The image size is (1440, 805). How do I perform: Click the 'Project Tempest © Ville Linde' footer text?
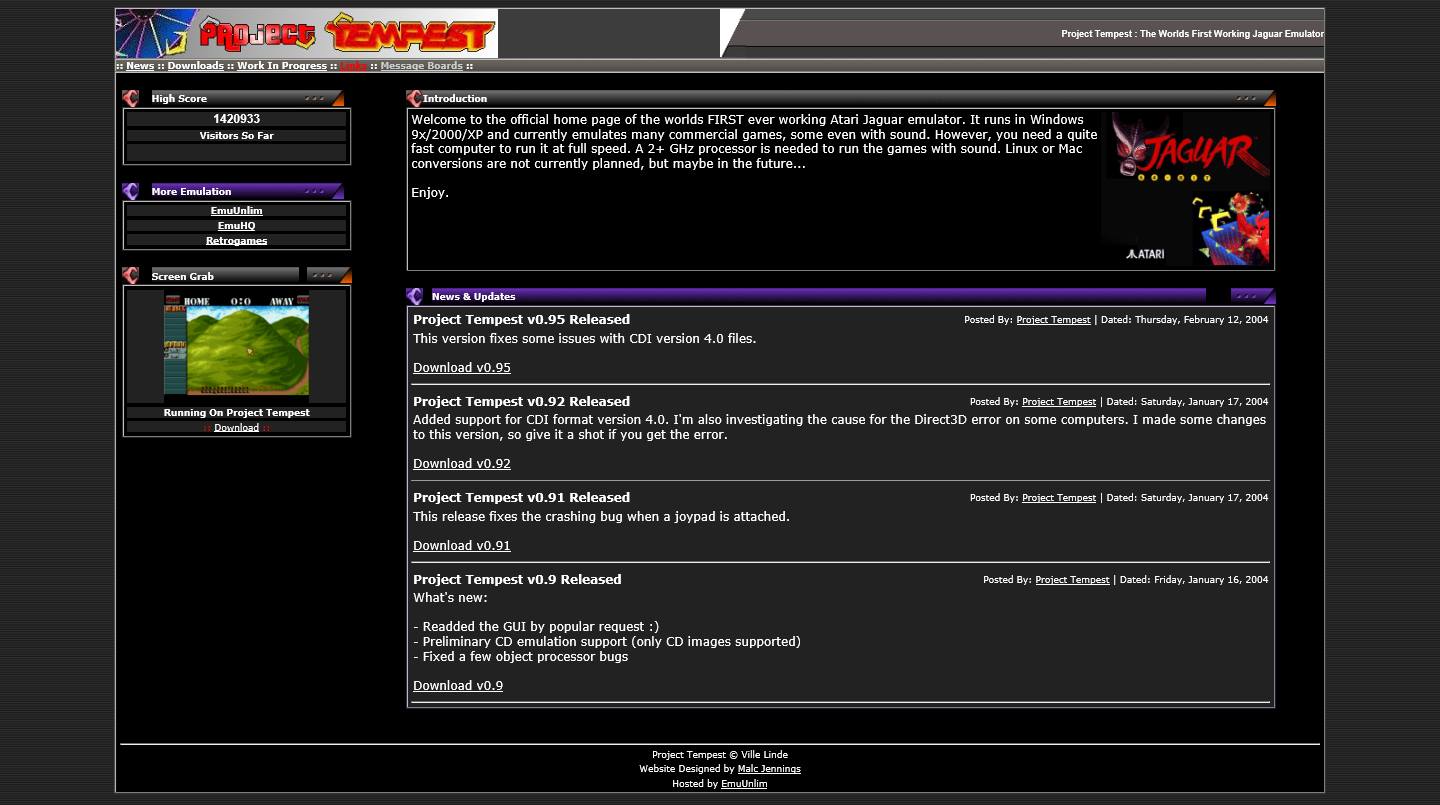click(x=720, y=755)
